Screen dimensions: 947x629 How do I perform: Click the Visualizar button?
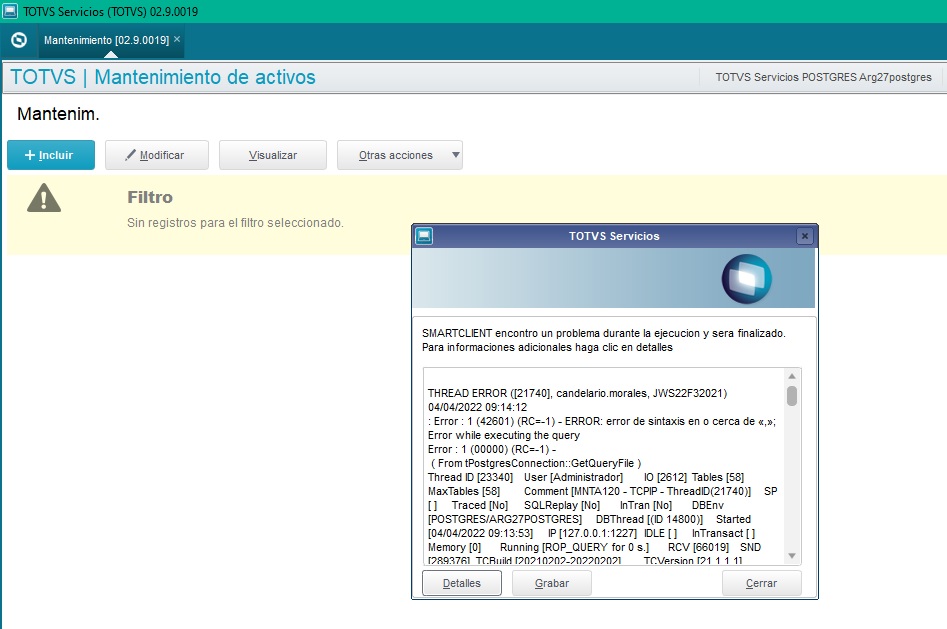[273, 155]
